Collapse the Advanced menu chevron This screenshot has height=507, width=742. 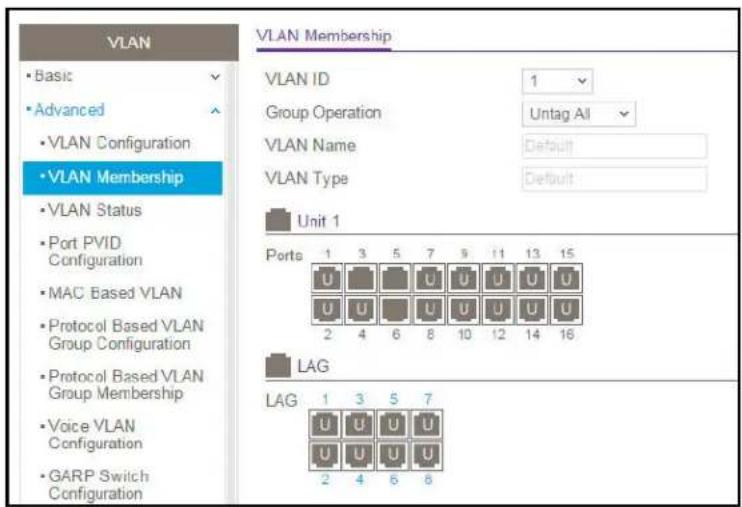pyautogui.click(x=215, y=111)
